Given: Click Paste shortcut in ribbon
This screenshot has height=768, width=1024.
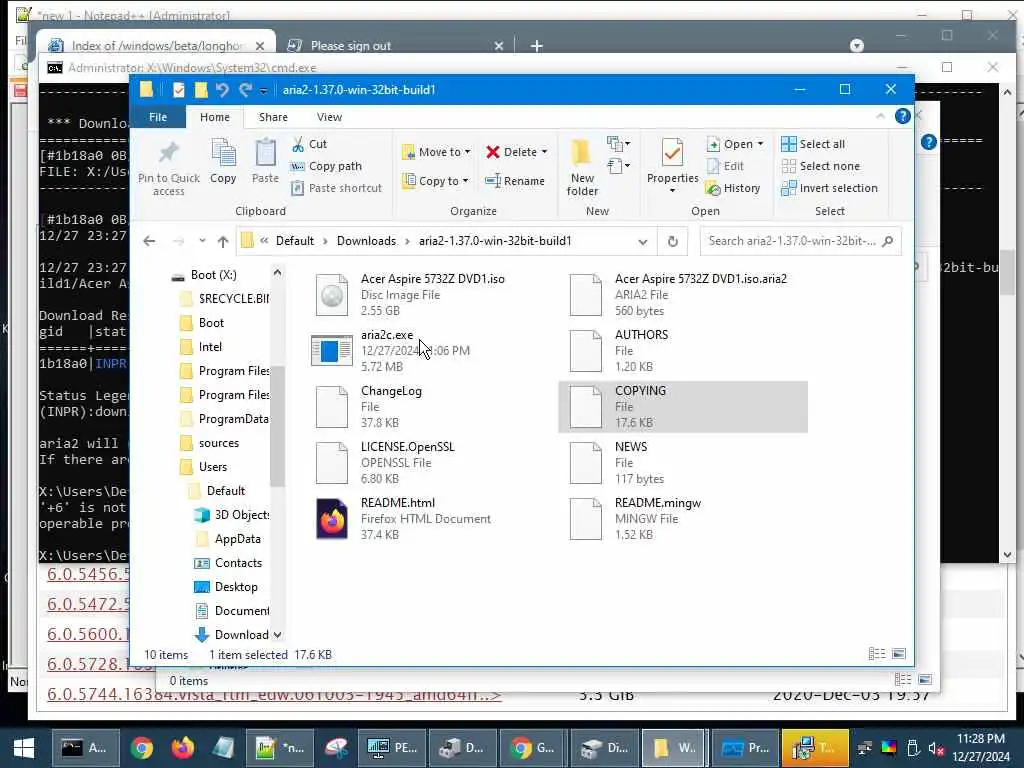Looking at the screenshot, I should (x=336, y=188).
